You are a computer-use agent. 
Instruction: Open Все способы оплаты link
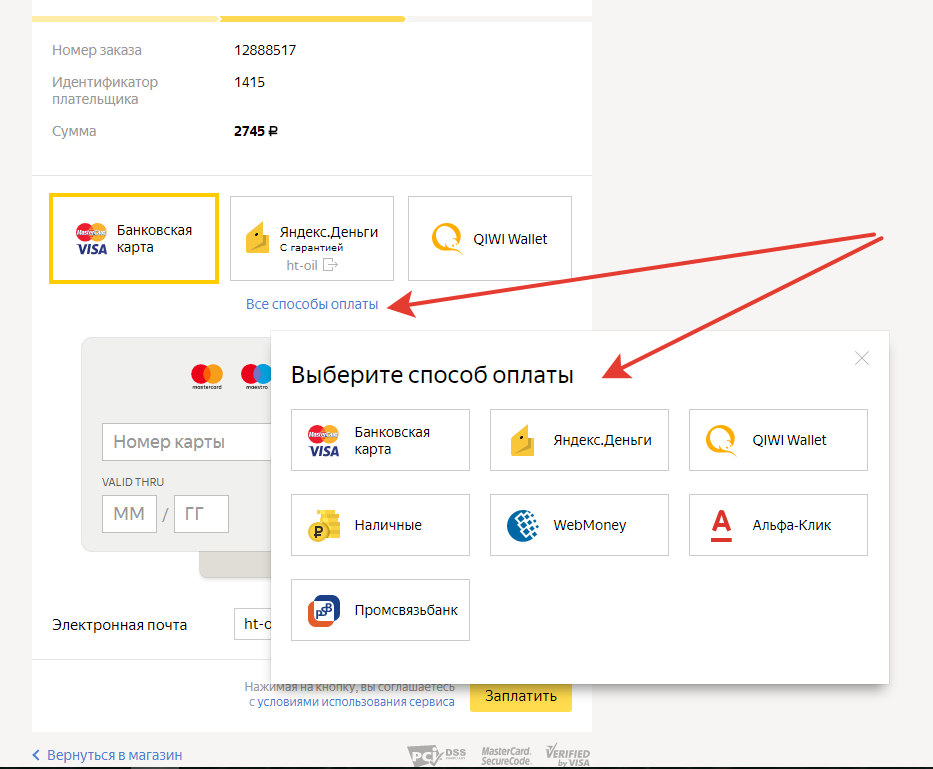click(312, 304)
